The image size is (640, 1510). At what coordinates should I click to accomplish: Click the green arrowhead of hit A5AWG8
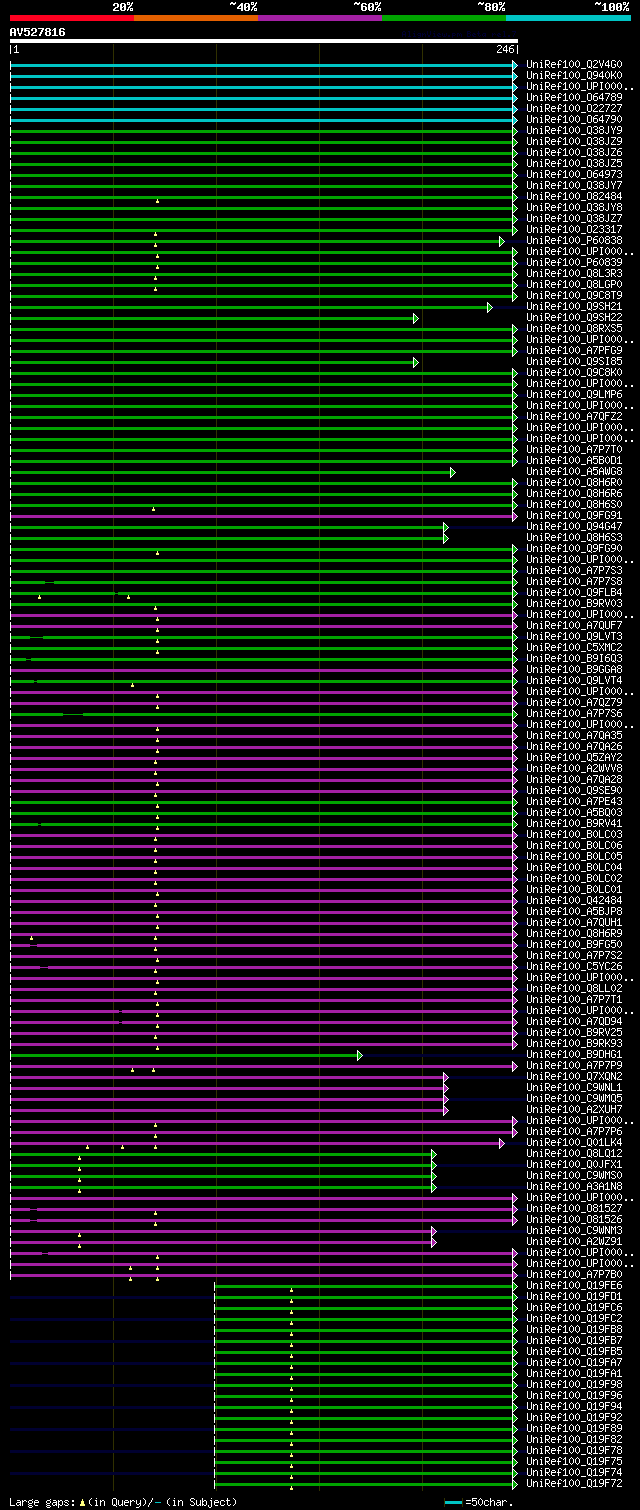[453, 472]
